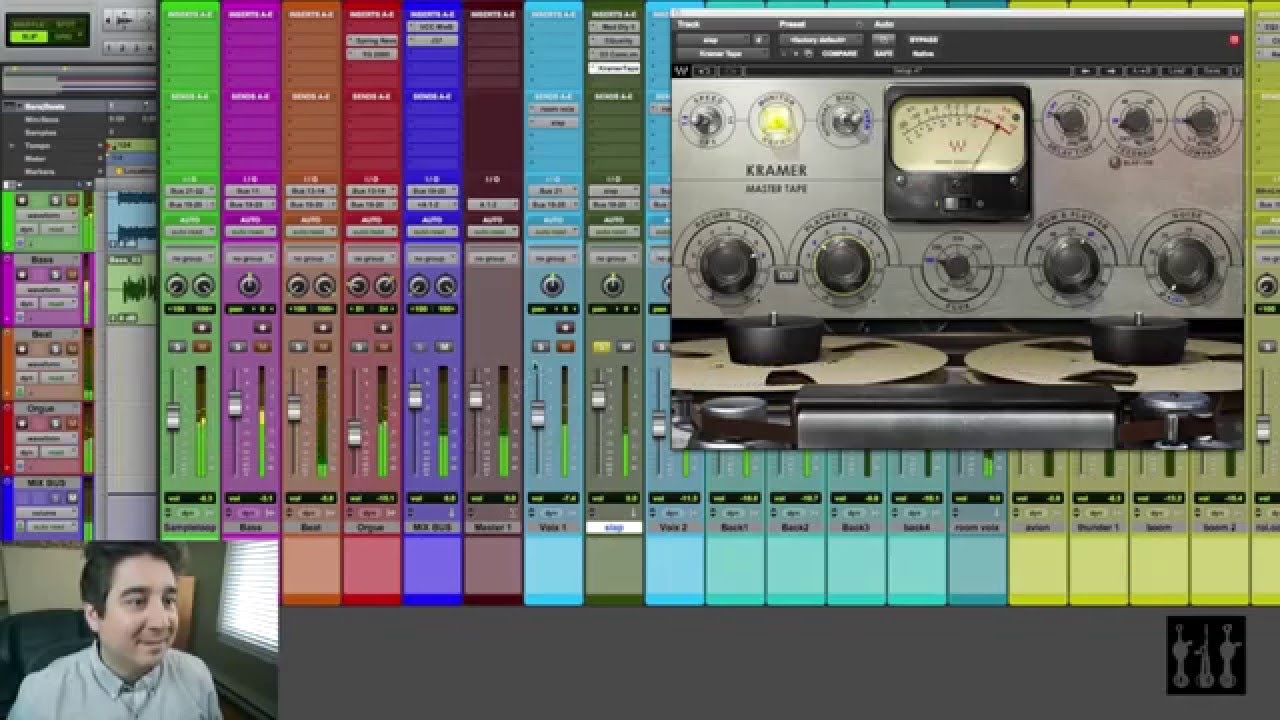This screenshot has height=720, width=1280.
Task: Open the Sampleloop input path selector
Action: (x=190, y=191)
